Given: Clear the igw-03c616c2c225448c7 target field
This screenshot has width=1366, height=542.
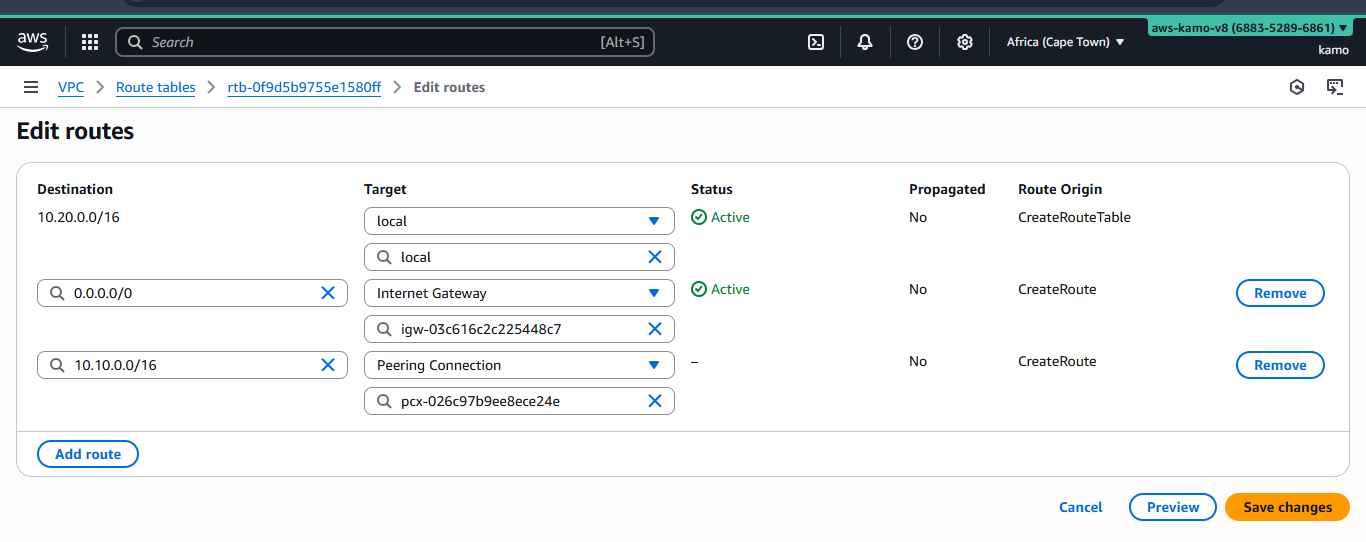Looking at the screenshot, I should point(655,329).
